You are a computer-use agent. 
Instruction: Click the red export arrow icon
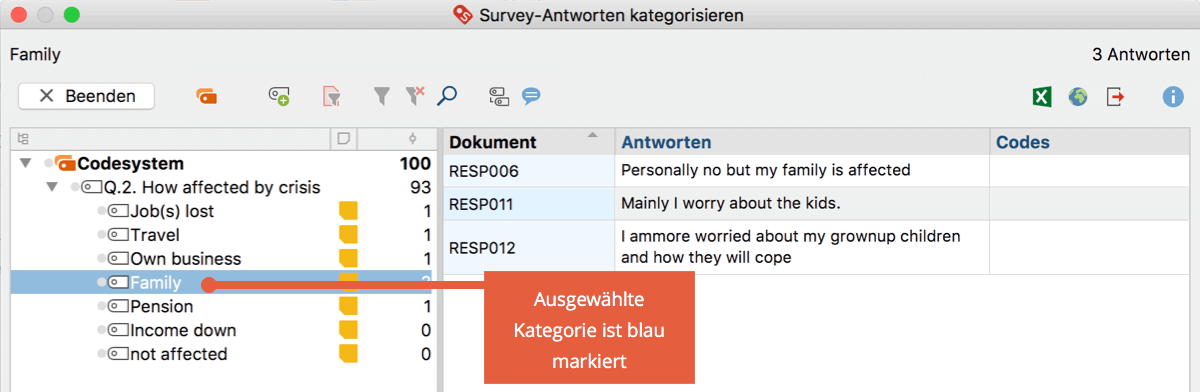[x=1115, y=97]
